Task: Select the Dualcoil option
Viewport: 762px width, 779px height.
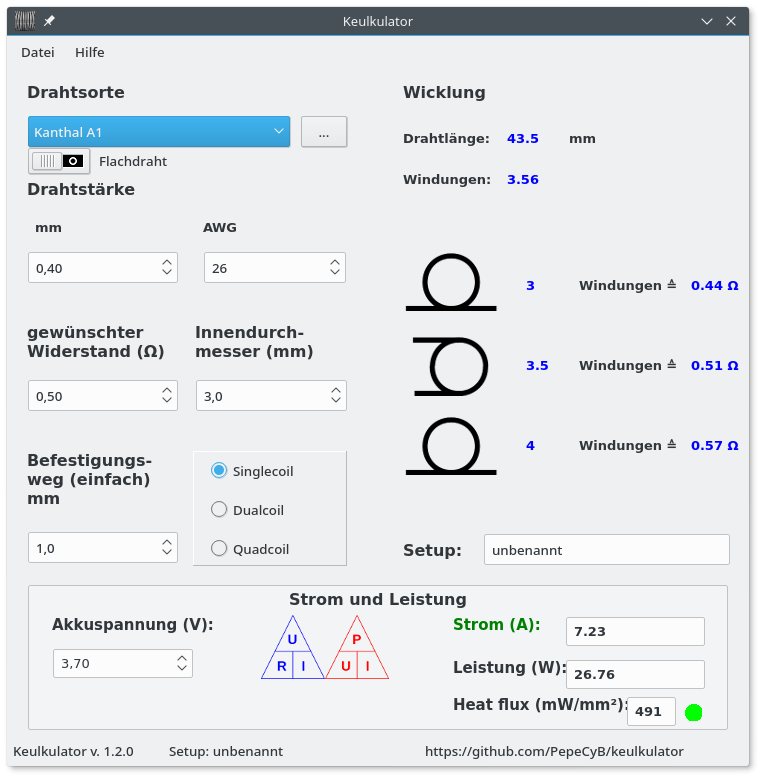Action: pyautogui.click(x=219, y=510)
